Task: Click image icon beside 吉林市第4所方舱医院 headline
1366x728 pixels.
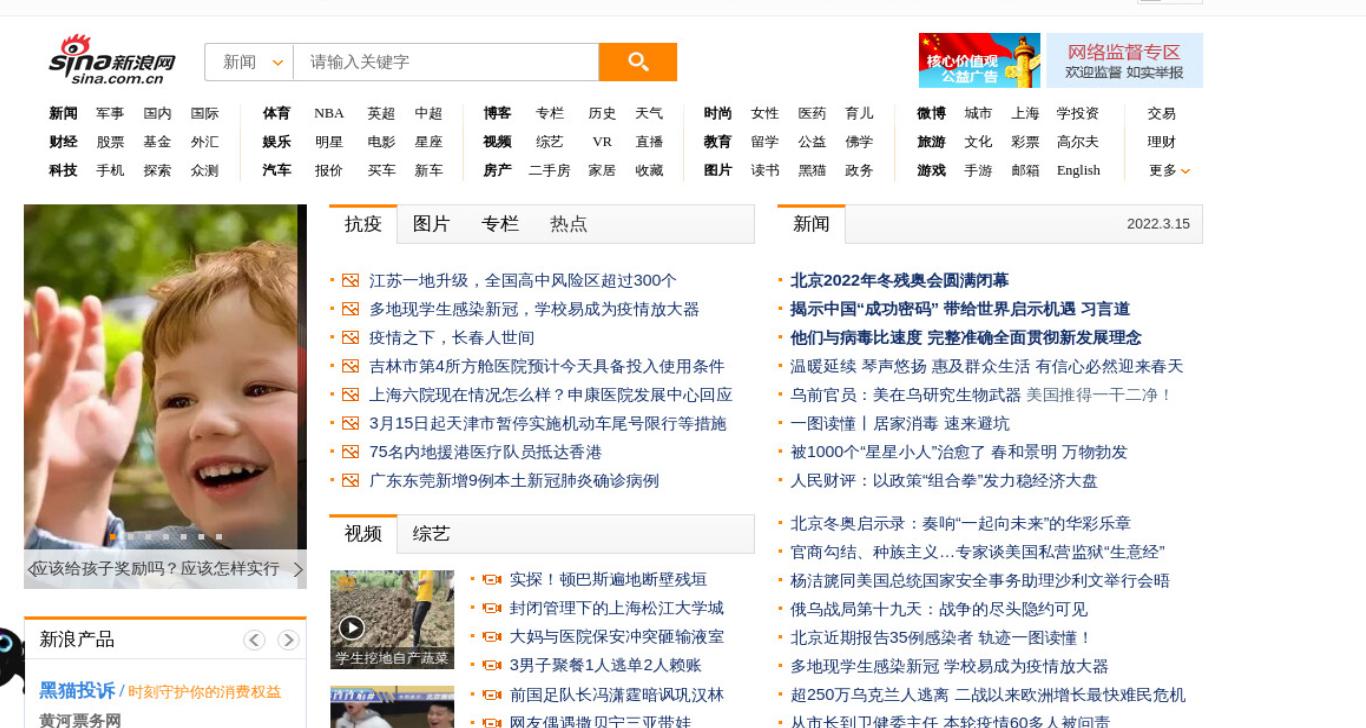Action: (350, 367)
